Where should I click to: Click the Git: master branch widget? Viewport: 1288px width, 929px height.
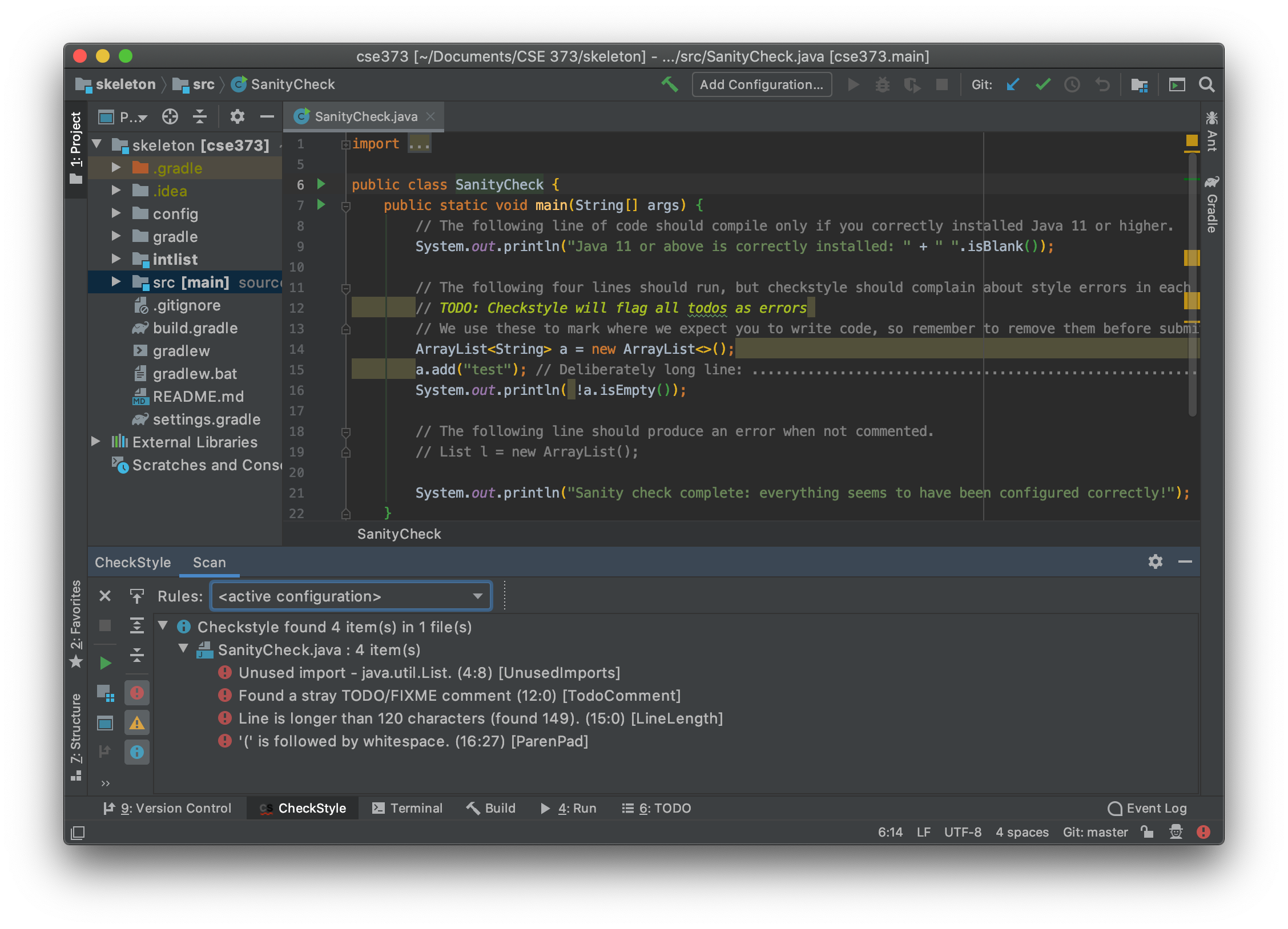pos(1095,832)
